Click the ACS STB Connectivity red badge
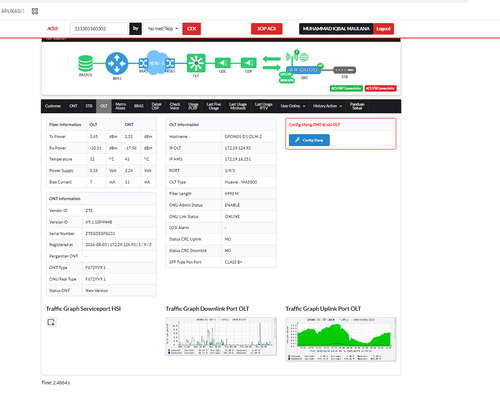The image size is (500, 393). click(x=380, y=88)
